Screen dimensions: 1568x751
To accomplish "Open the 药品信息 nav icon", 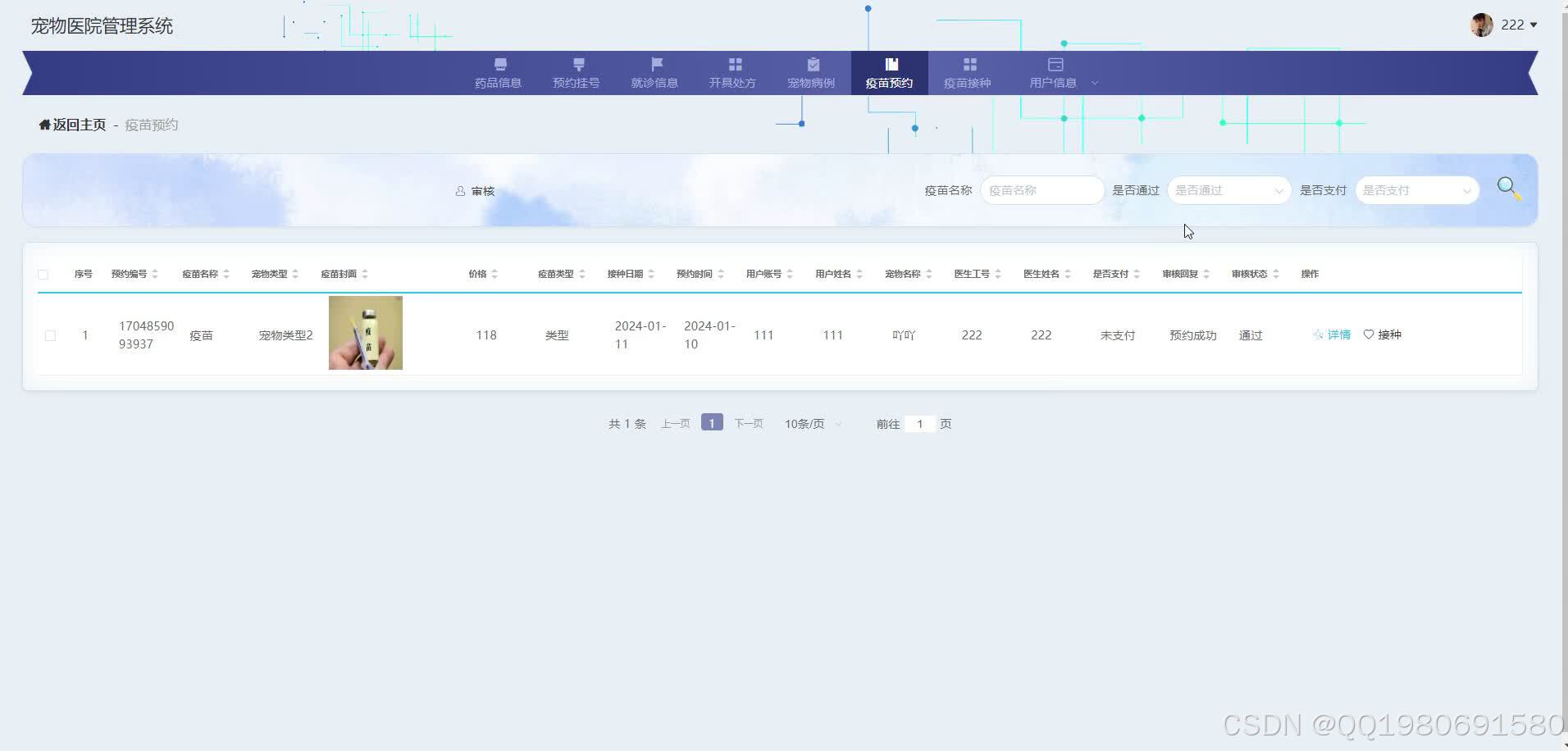I will point(499,64).
